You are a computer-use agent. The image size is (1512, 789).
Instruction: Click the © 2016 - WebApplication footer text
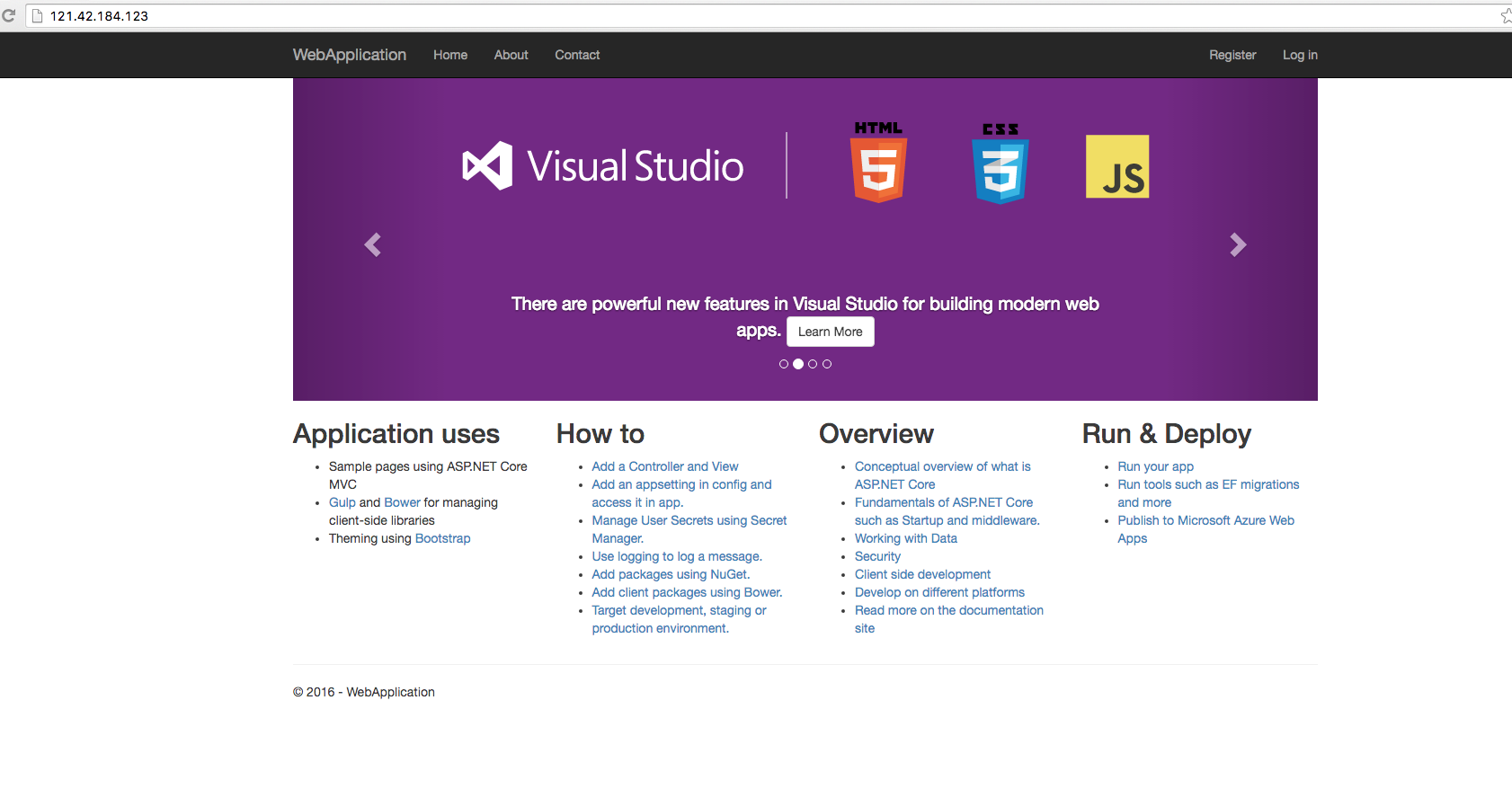tap(364, 692)
